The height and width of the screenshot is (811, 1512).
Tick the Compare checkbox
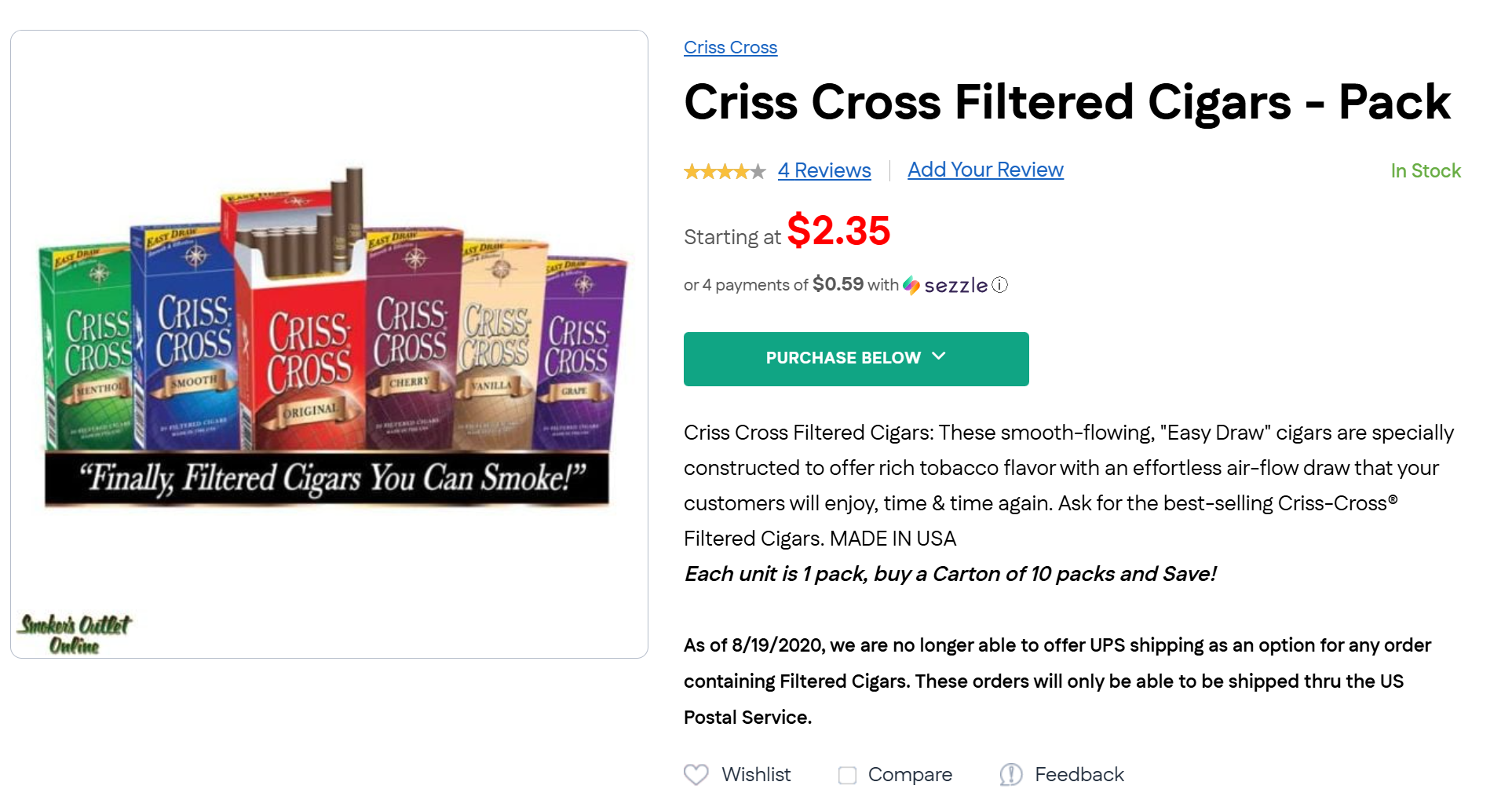(x=847, y=776)
